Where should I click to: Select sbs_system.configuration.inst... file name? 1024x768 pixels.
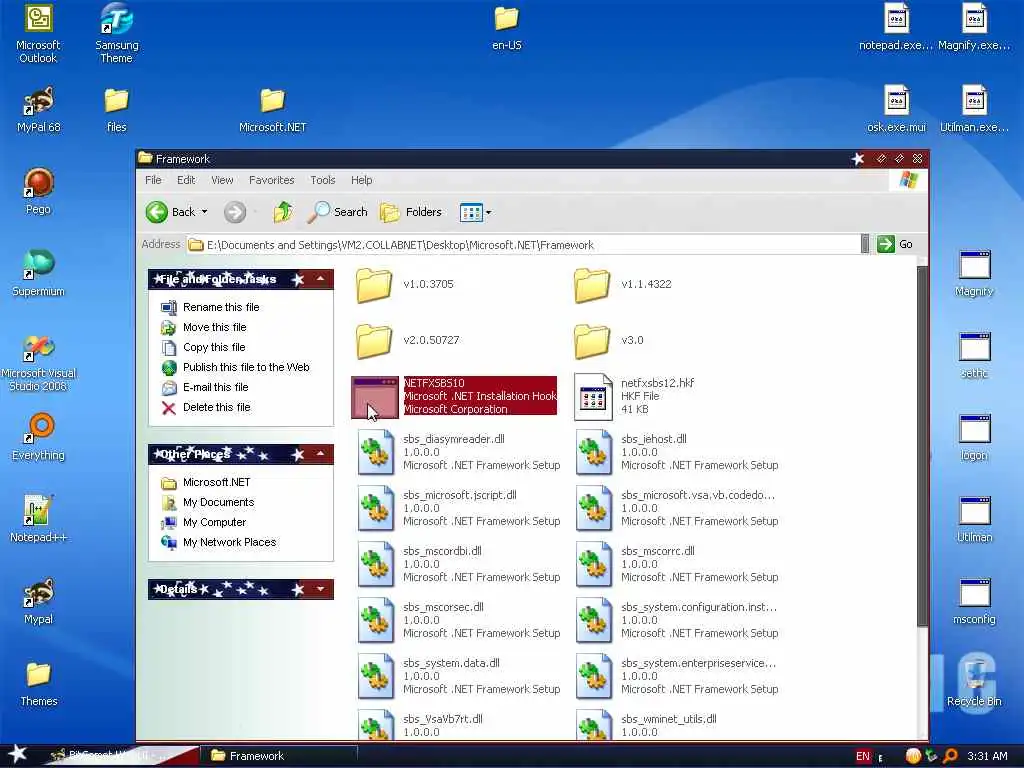point(699,607)
